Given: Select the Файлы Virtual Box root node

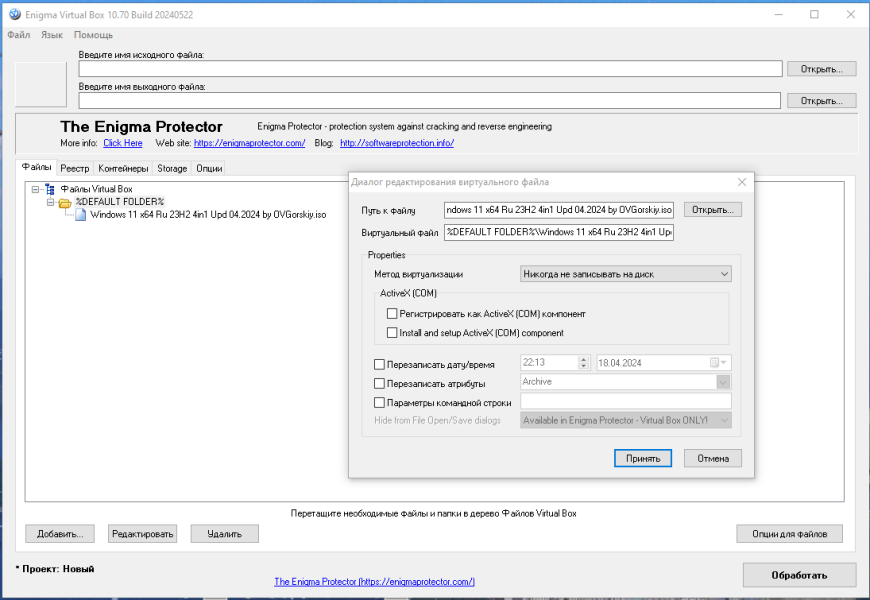Looking at the screenshot, I should coord(97,189).
